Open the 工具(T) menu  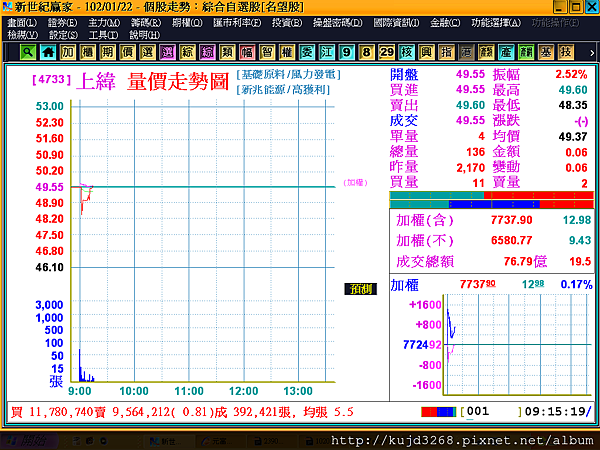[103, 35]
